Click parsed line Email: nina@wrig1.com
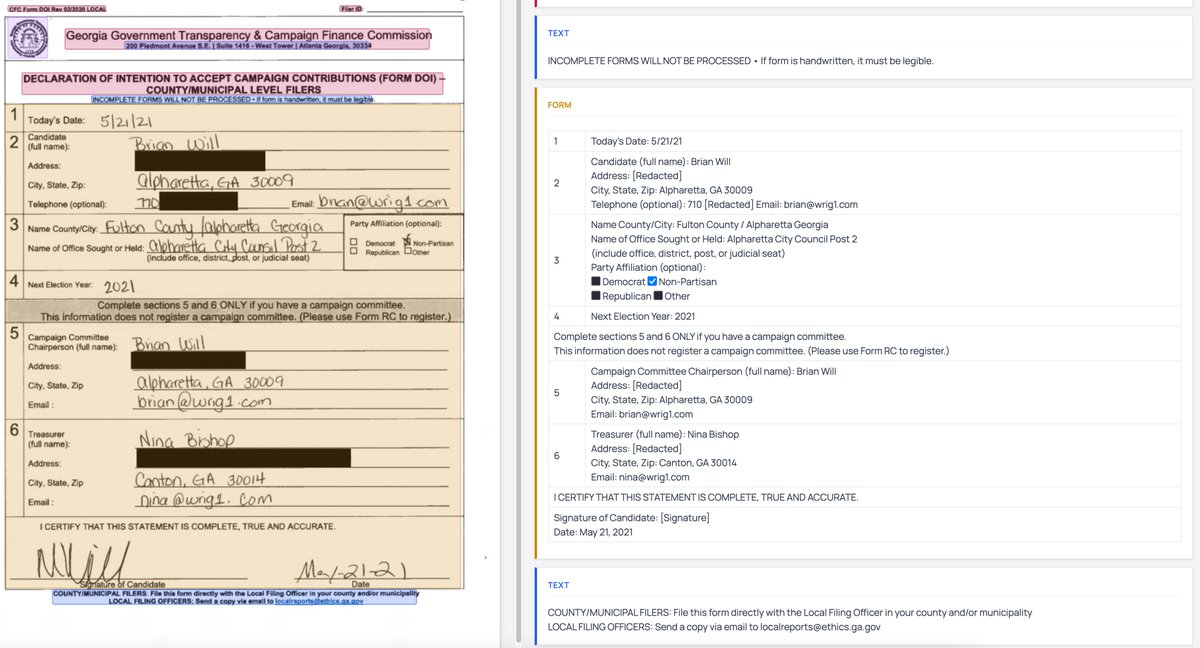Image resolution: width=1200 pixels, height=648 pixels. pos(640,477)
